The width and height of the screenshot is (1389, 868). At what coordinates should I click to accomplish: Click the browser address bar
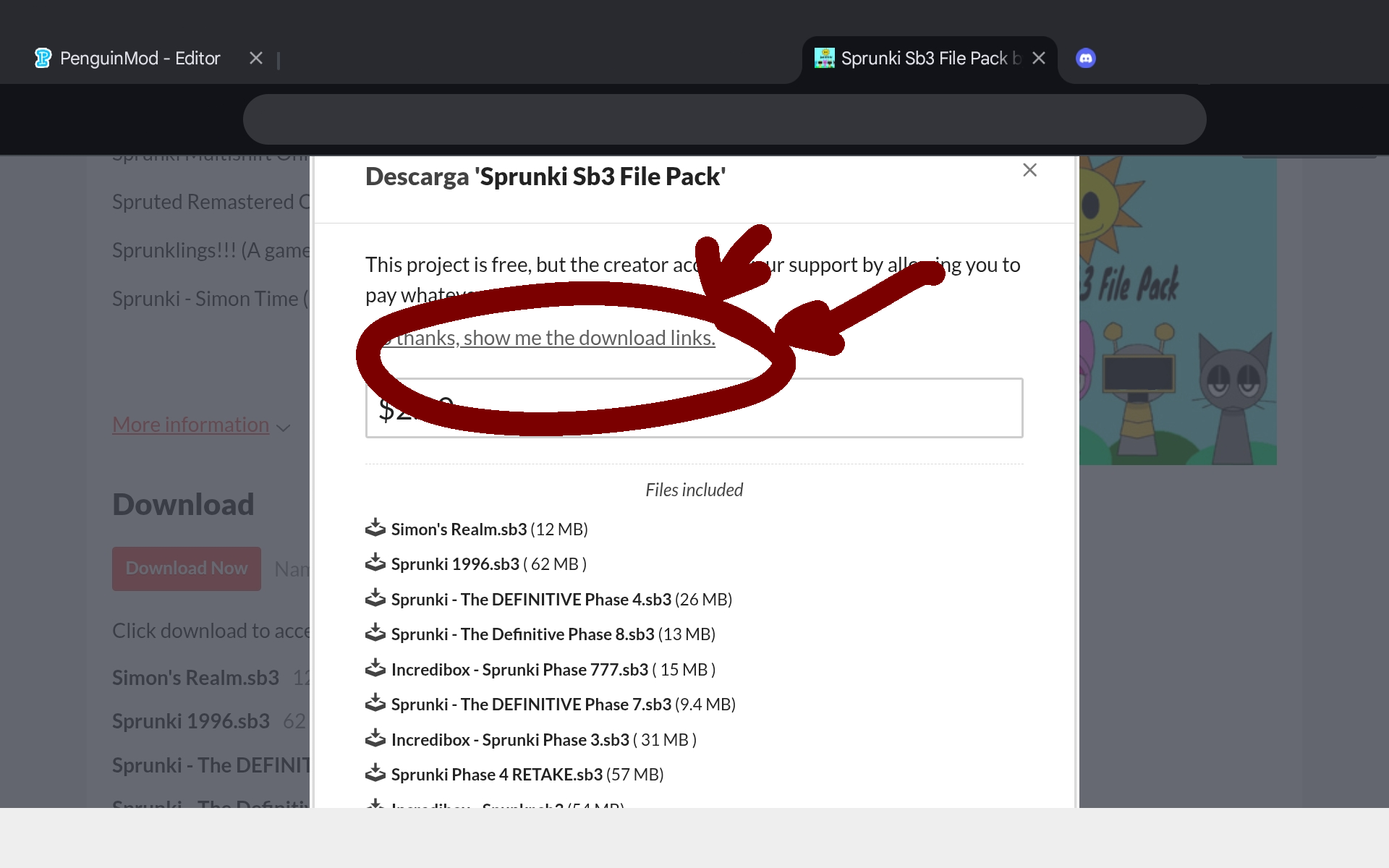coord(723,119)
